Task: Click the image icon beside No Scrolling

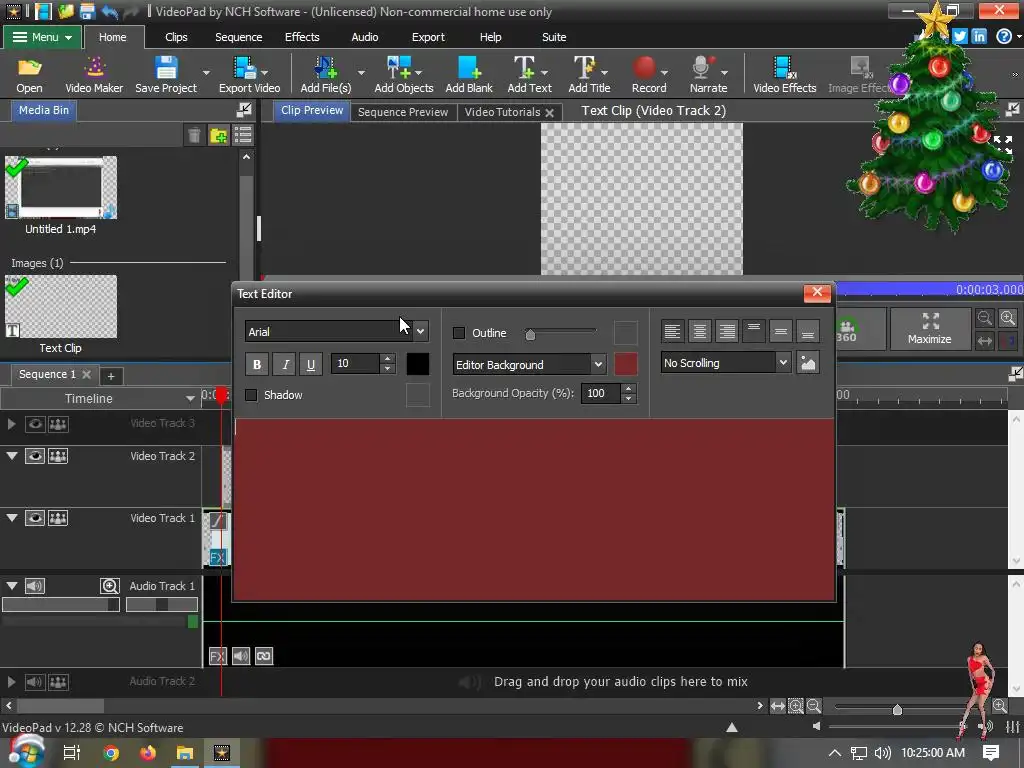Action: (x=808, y=363)
